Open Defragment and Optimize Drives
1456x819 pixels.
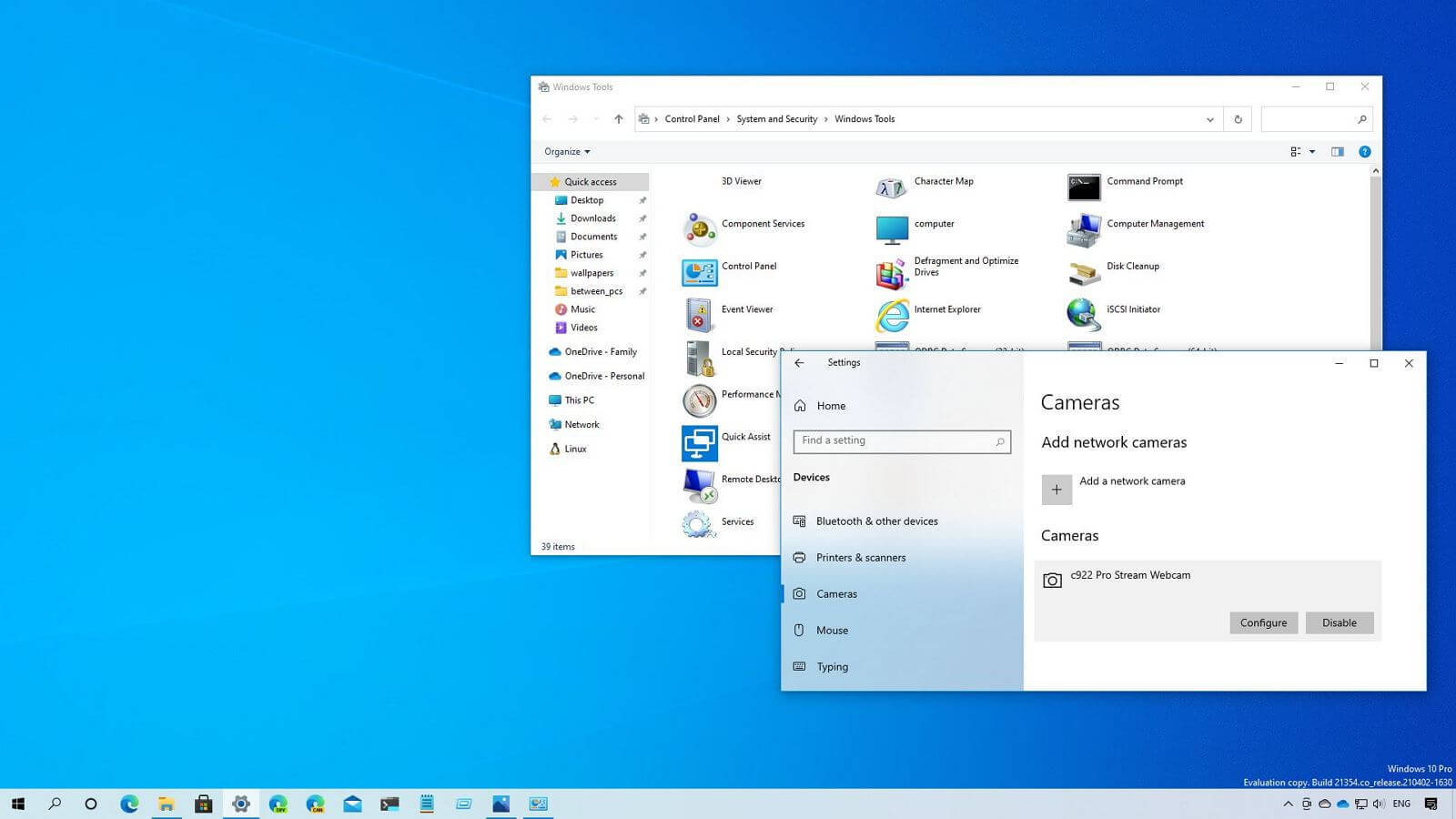966,267
